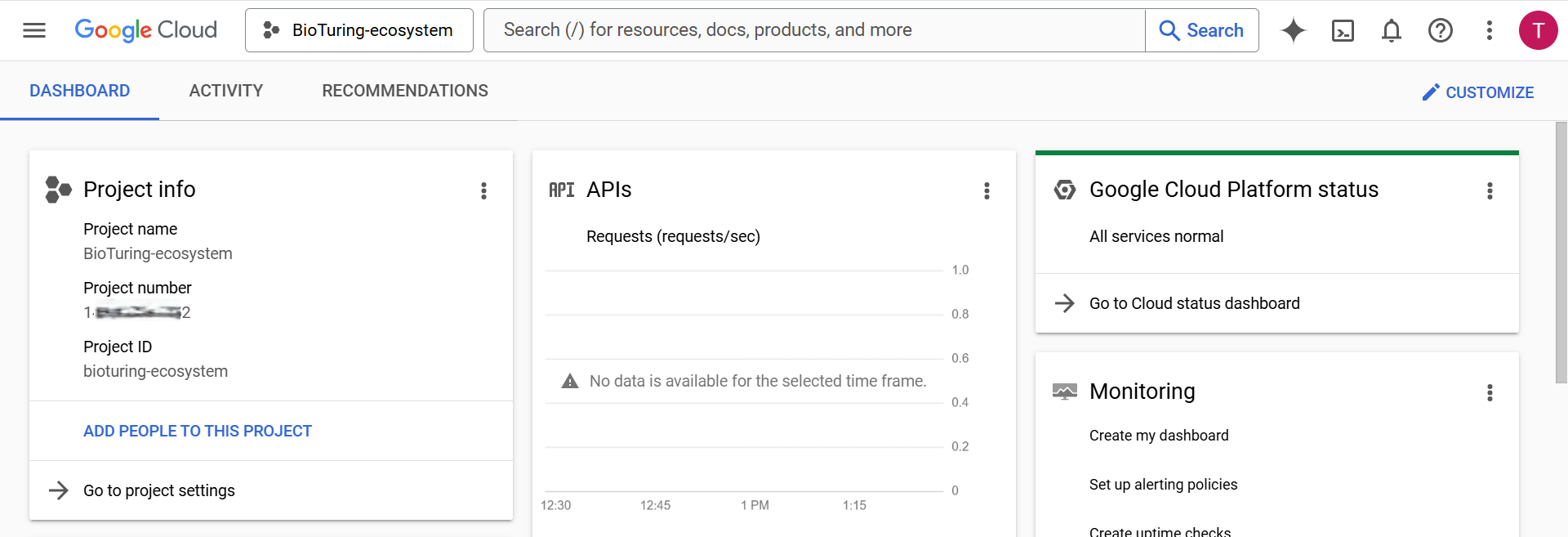Click the account avatar labeled T
1568x537 pixels.
click(x=1538, y=30)
